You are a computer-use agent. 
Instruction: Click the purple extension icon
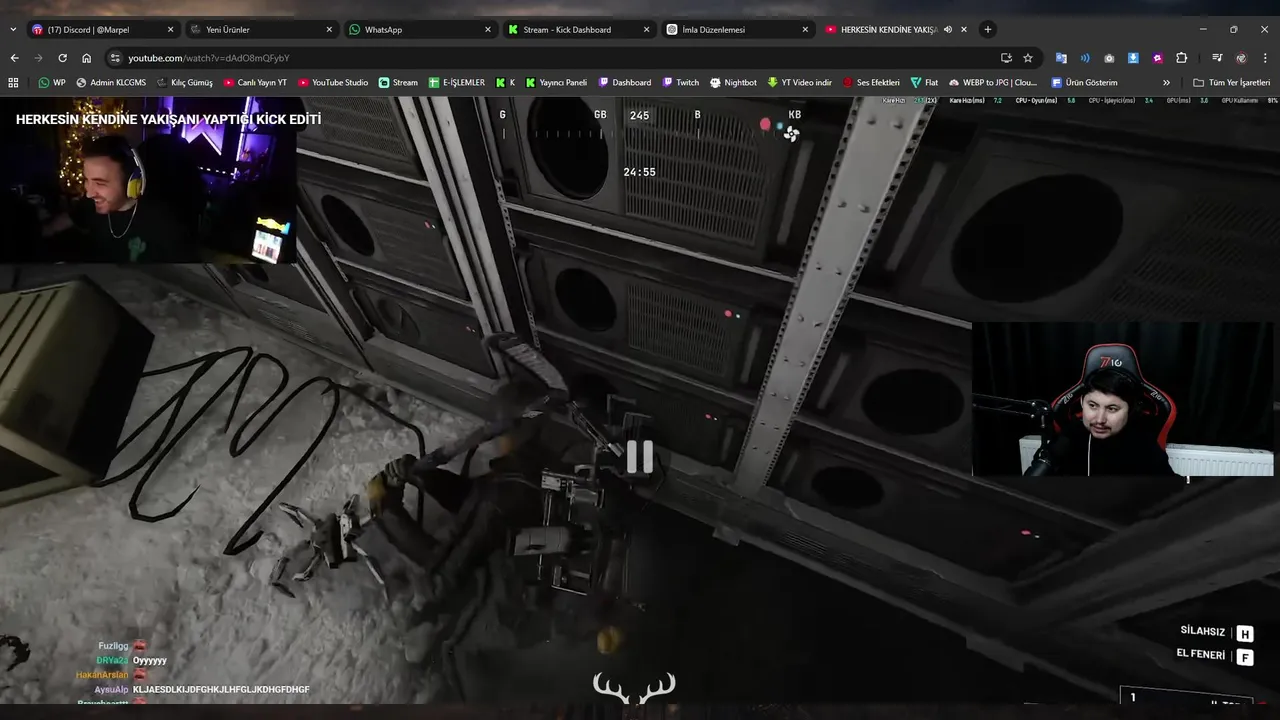click(1157, 58)
